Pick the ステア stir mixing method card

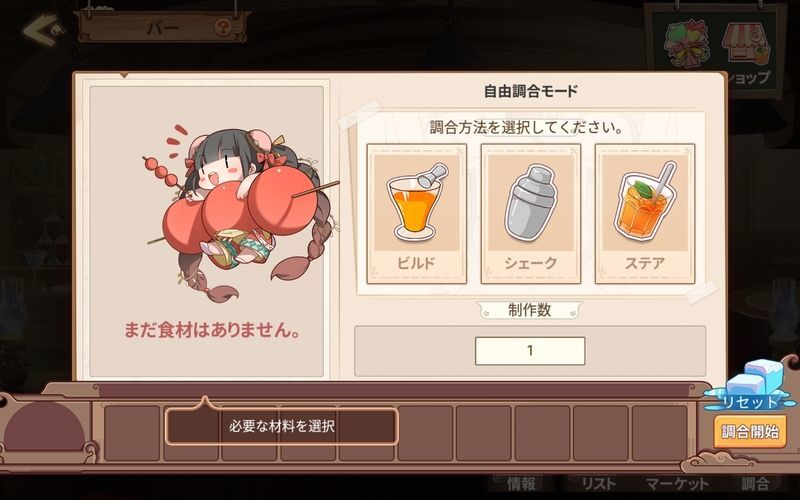[645, 214]
